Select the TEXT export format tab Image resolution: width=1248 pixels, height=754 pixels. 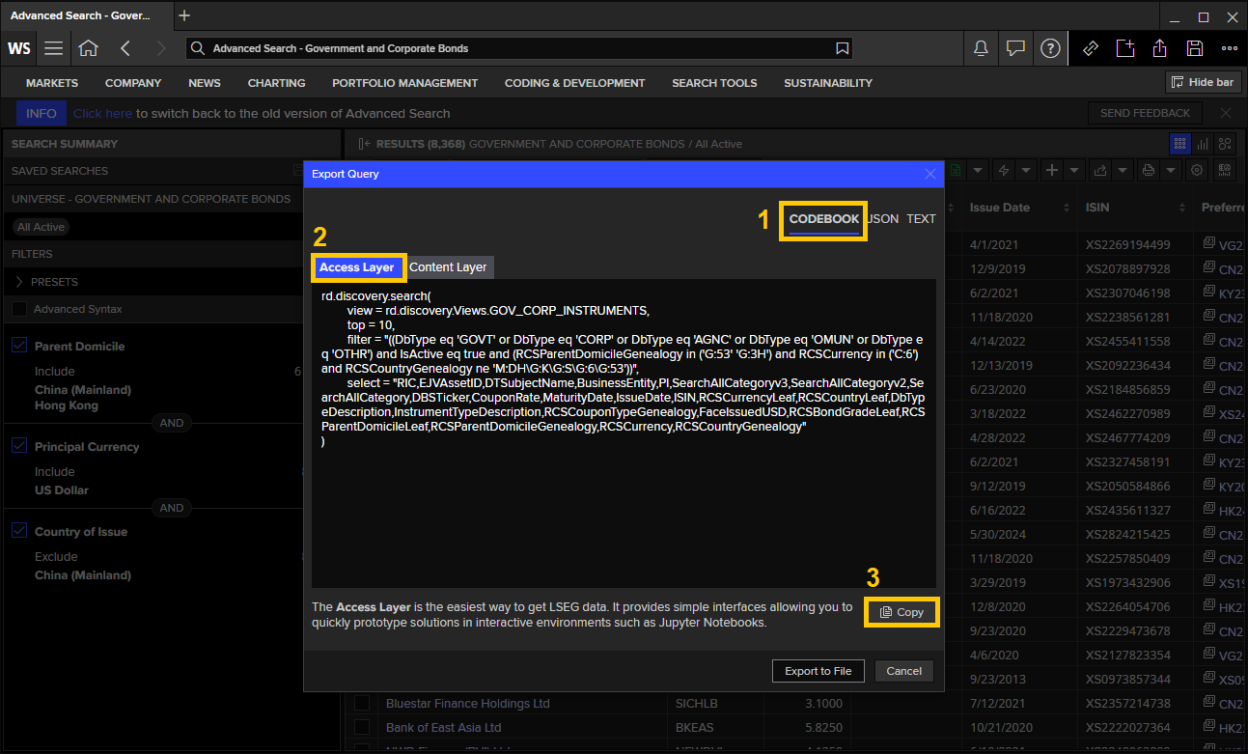tap(921, 219)
